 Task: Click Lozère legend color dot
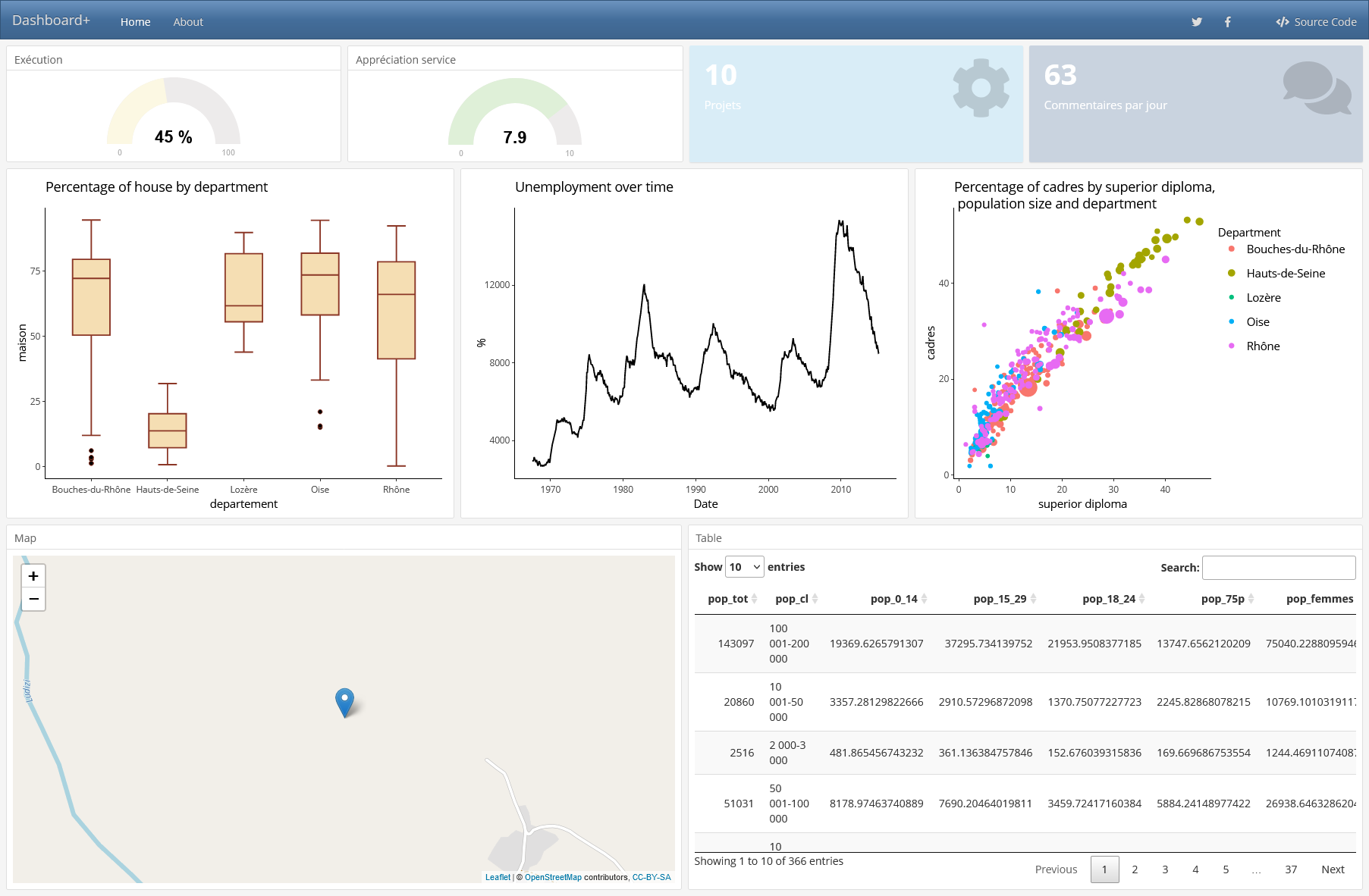click(1231, 297)
